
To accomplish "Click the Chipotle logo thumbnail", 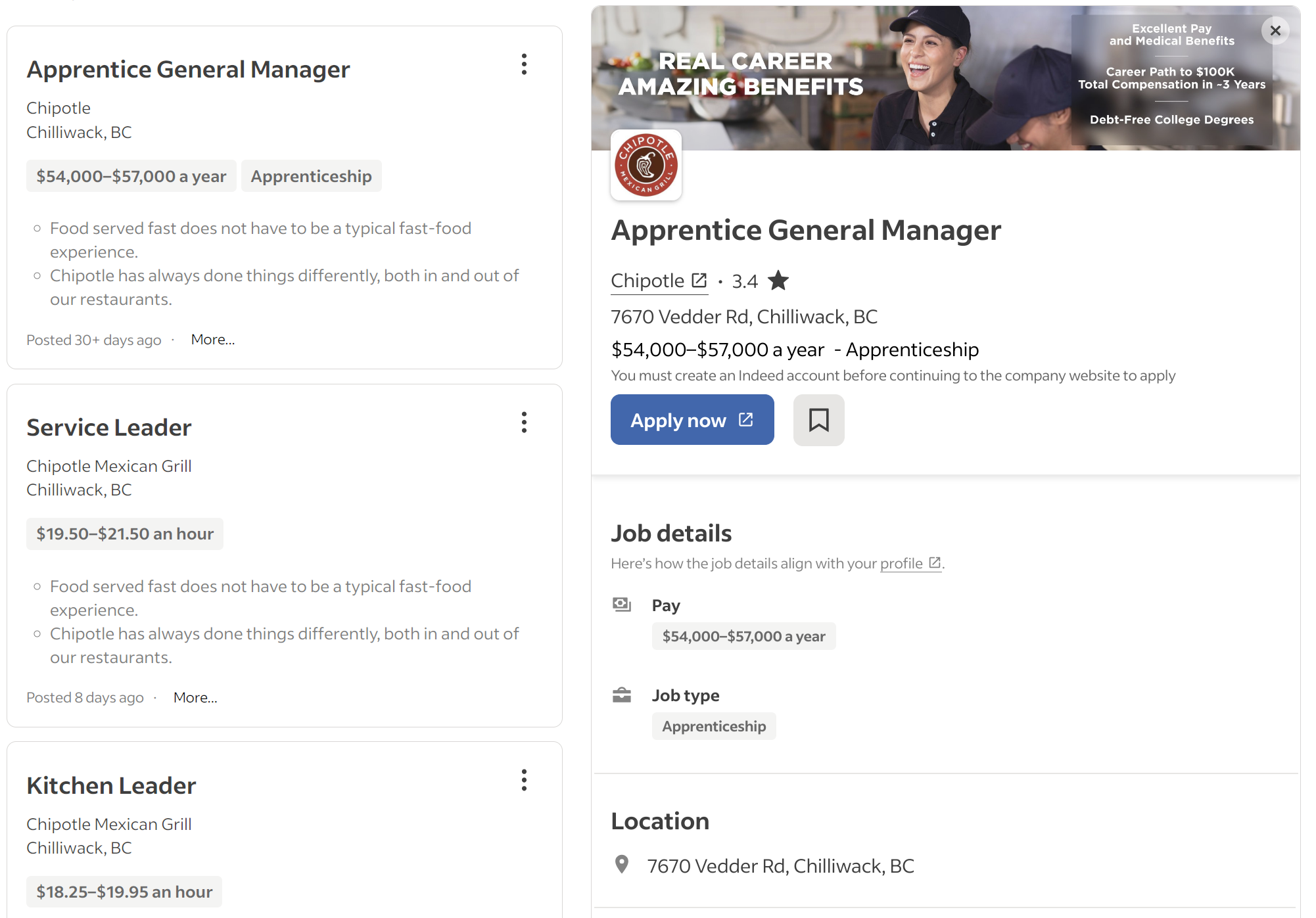I will tap(646, 165).
